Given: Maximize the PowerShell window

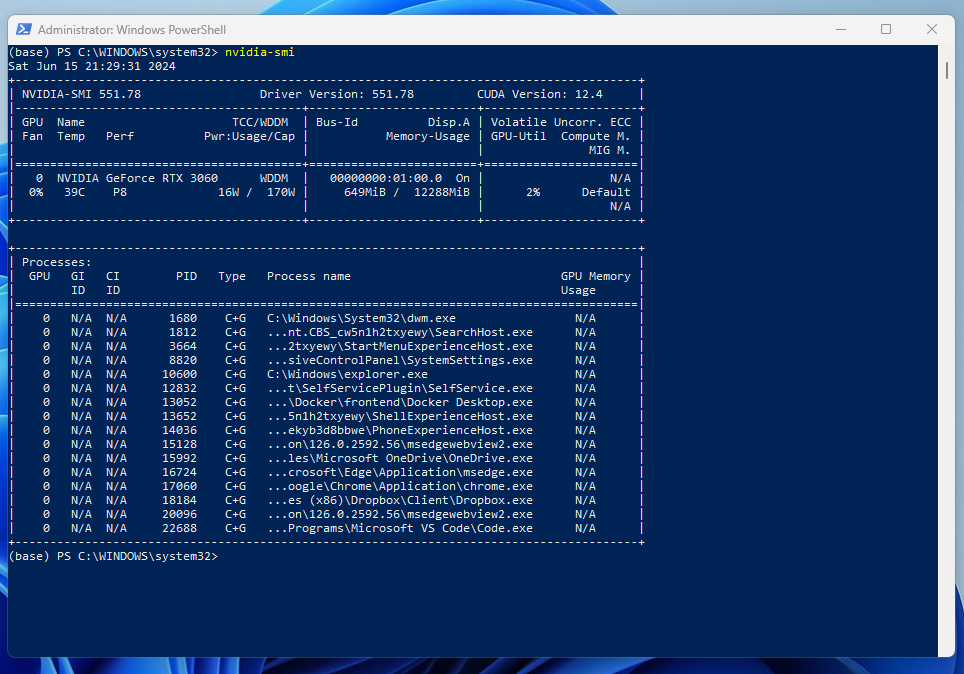Looking at the screenshot, I should pyautogui.click(x=885, y=29).
